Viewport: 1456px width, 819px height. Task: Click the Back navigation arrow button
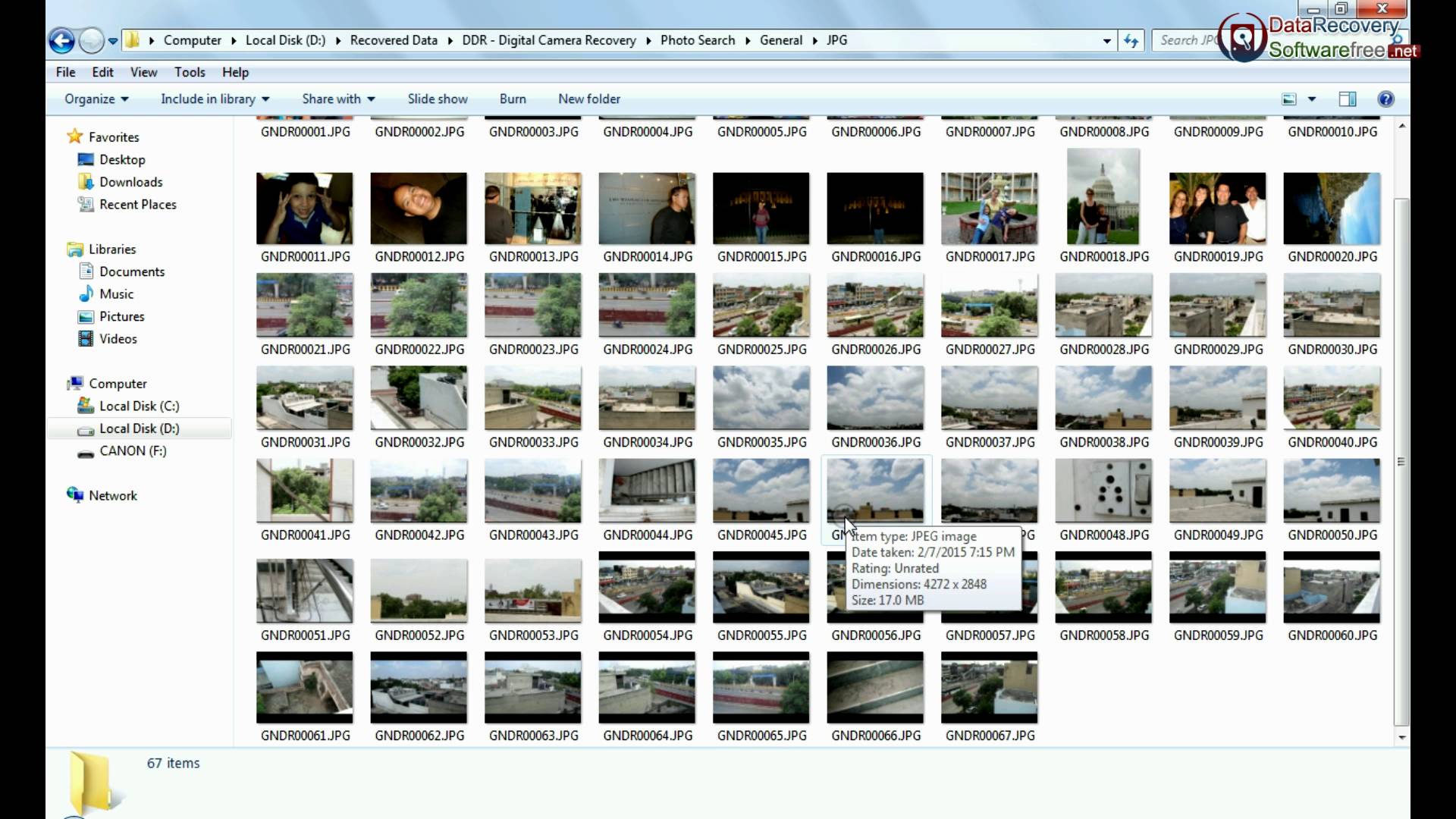tap(62, 40)
